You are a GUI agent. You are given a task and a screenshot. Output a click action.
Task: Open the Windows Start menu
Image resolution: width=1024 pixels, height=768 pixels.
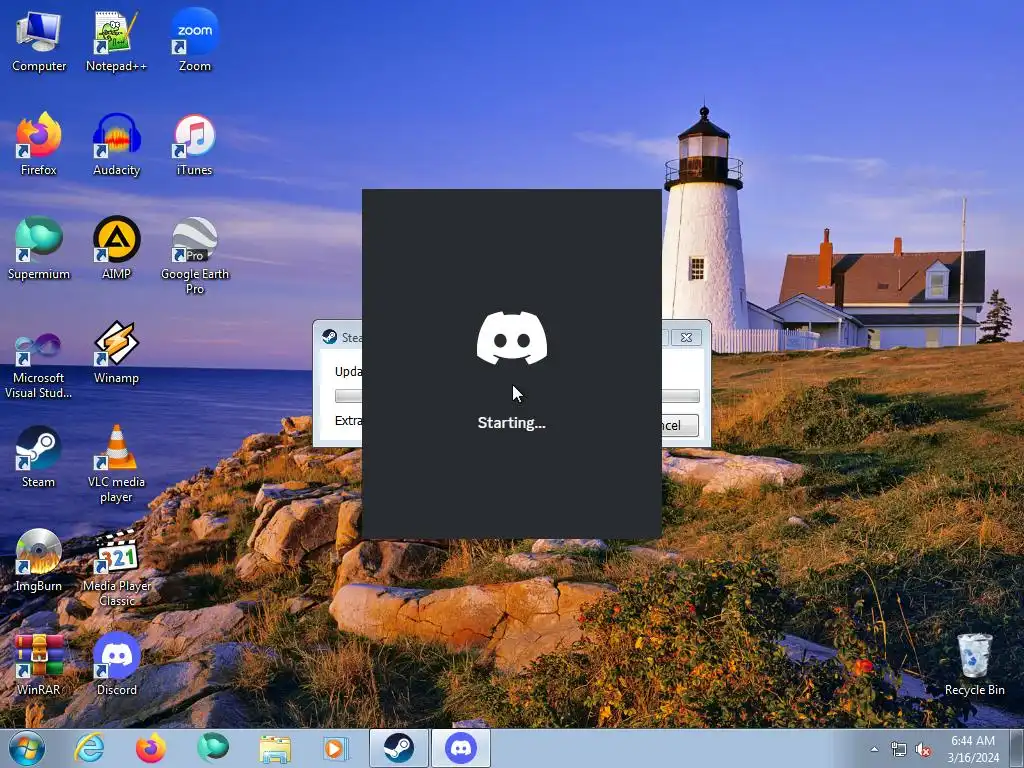click(27, 748)
